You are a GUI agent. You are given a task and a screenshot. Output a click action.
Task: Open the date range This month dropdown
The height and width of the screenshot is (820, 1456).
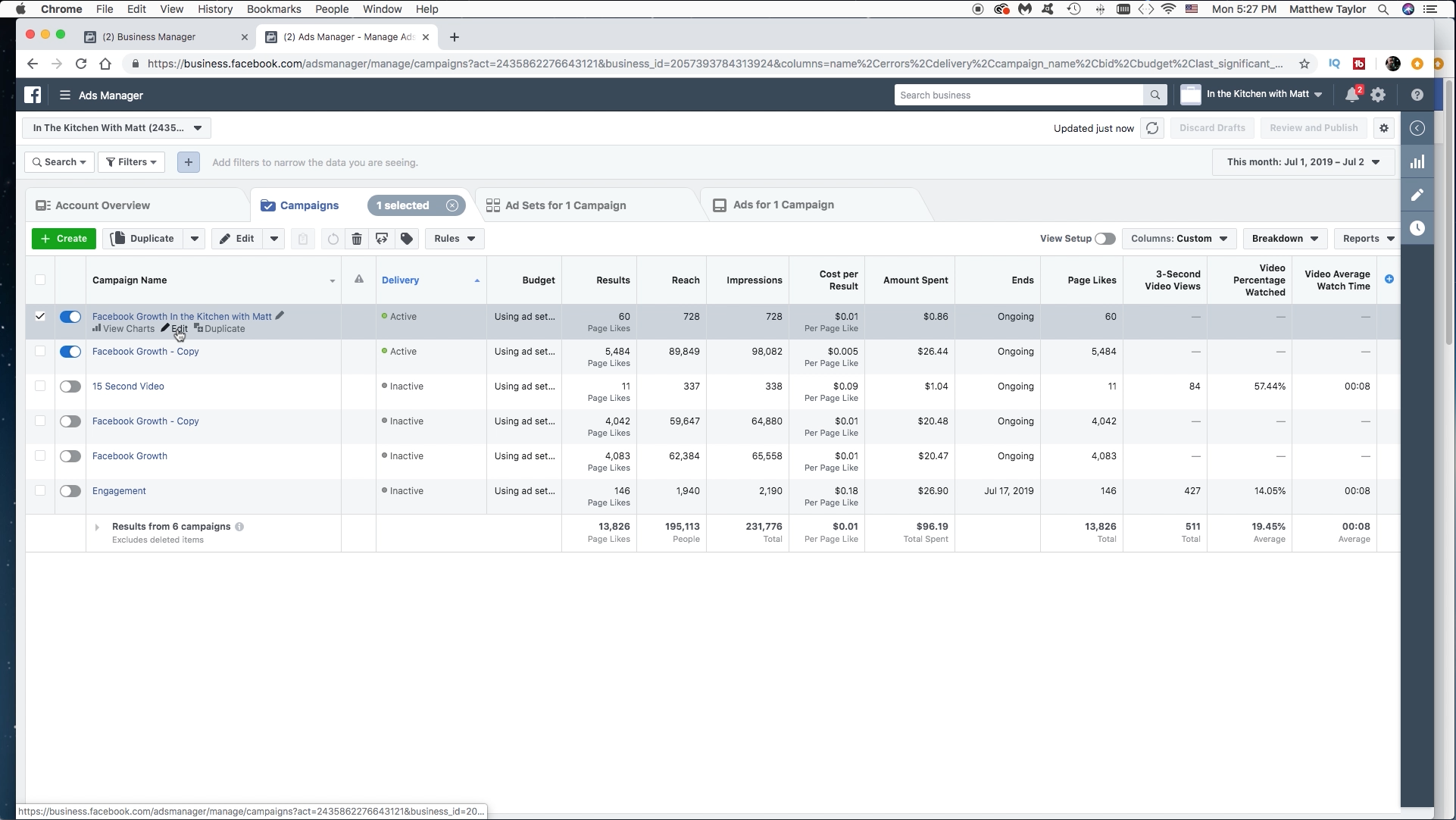[x=1303, y=162]
